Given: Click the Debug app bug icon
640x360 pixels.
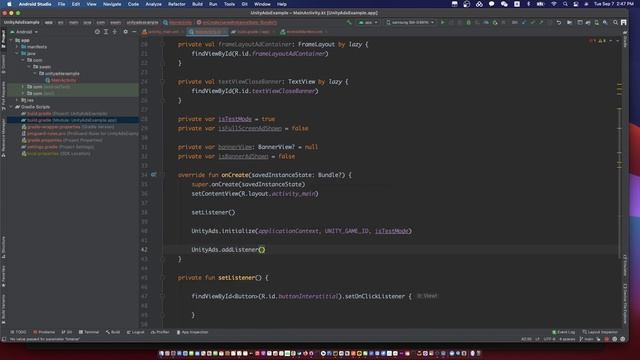Looking at the screenshot, I should [x=468, y=22].
